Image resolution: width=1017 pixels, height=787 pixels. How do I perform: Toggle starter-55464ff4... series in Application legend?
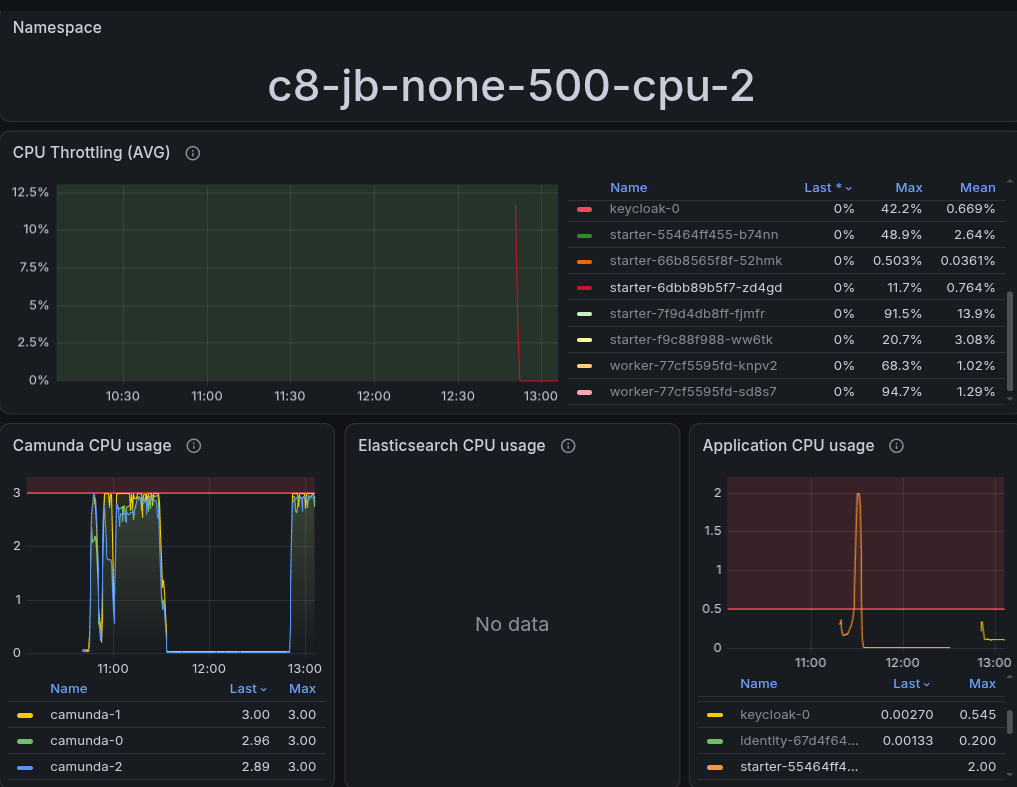point(799,766)
